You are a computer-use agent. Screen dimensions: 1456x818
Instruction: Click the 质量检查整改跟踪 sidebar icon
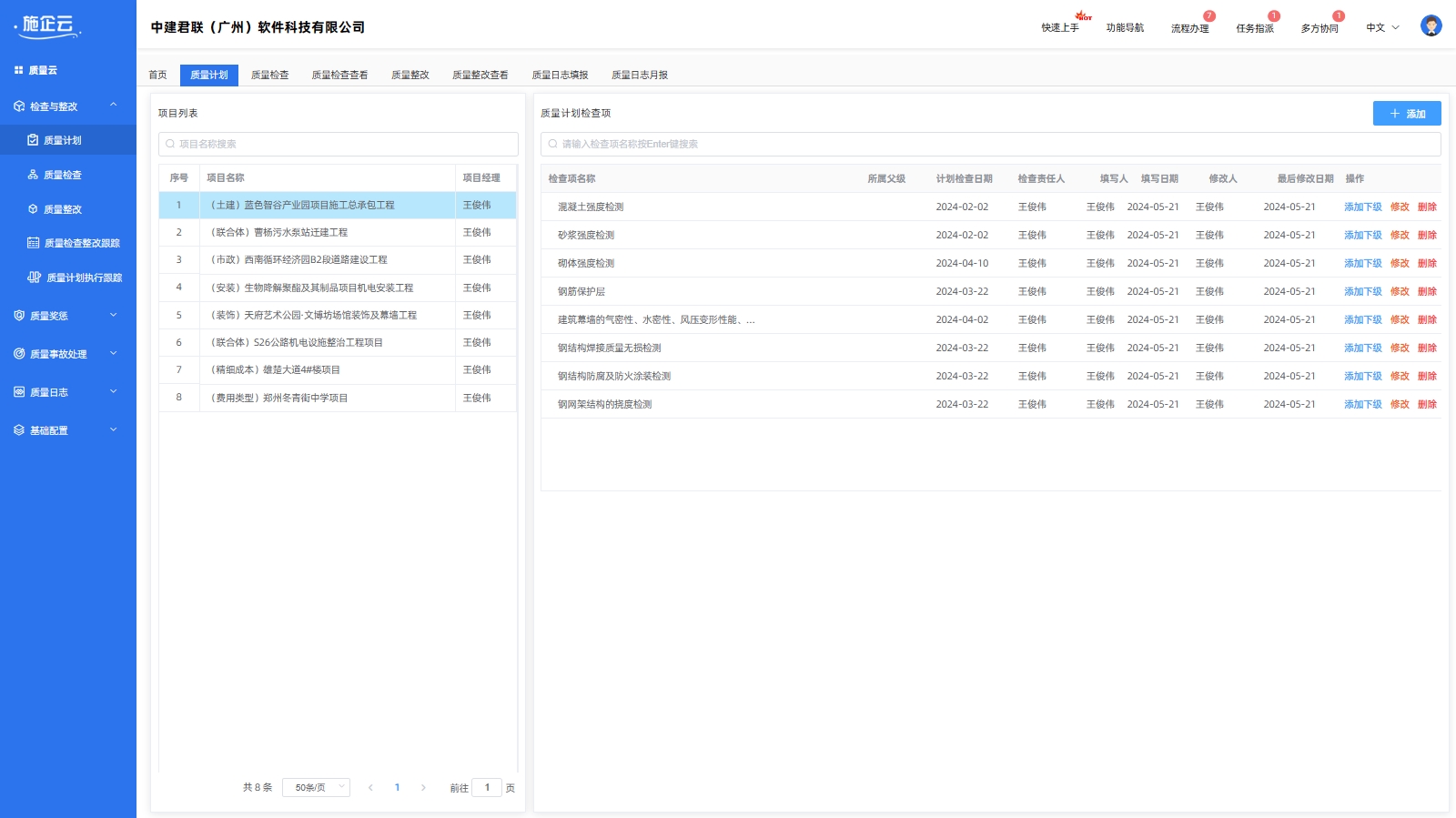(x=33, y=243)
